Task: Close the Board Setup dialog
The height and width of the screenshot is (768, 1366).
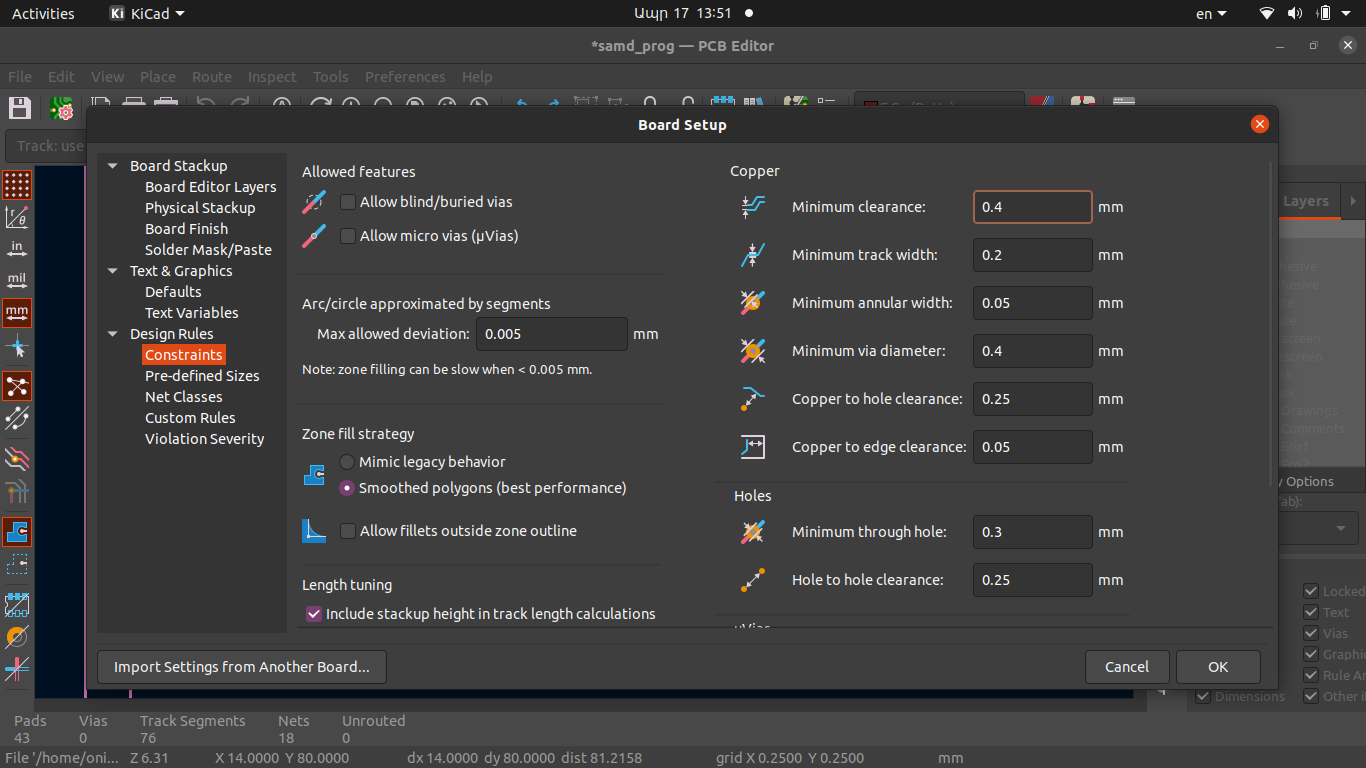Action: tap(1260, 124)
